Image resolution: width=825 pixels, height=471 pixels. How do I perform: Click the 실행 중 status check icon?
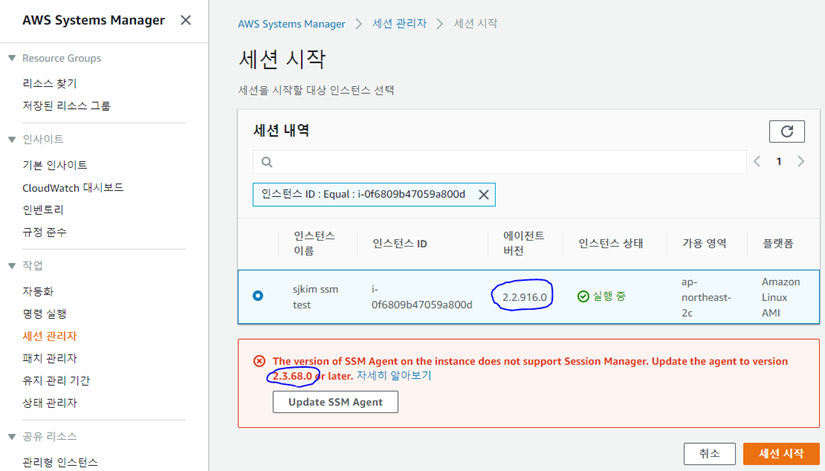(583, 297)
